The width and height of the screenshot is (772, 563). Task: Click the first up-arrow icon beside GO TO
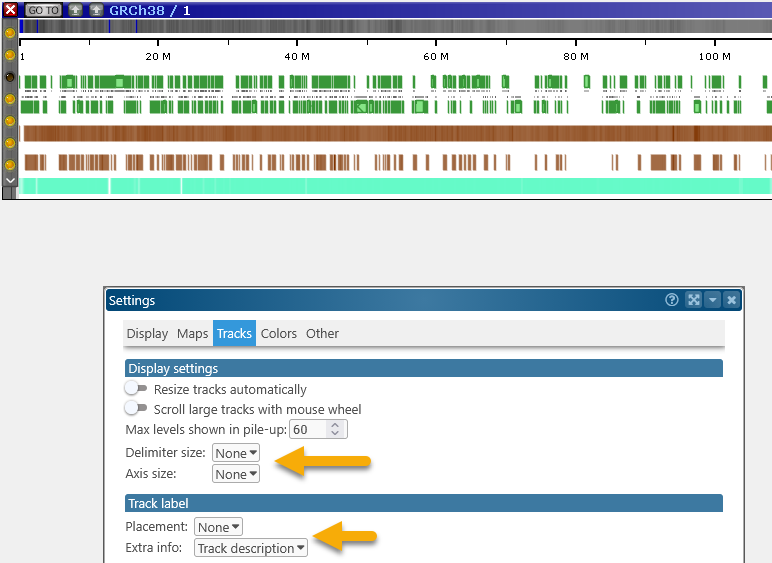[75, 9]
